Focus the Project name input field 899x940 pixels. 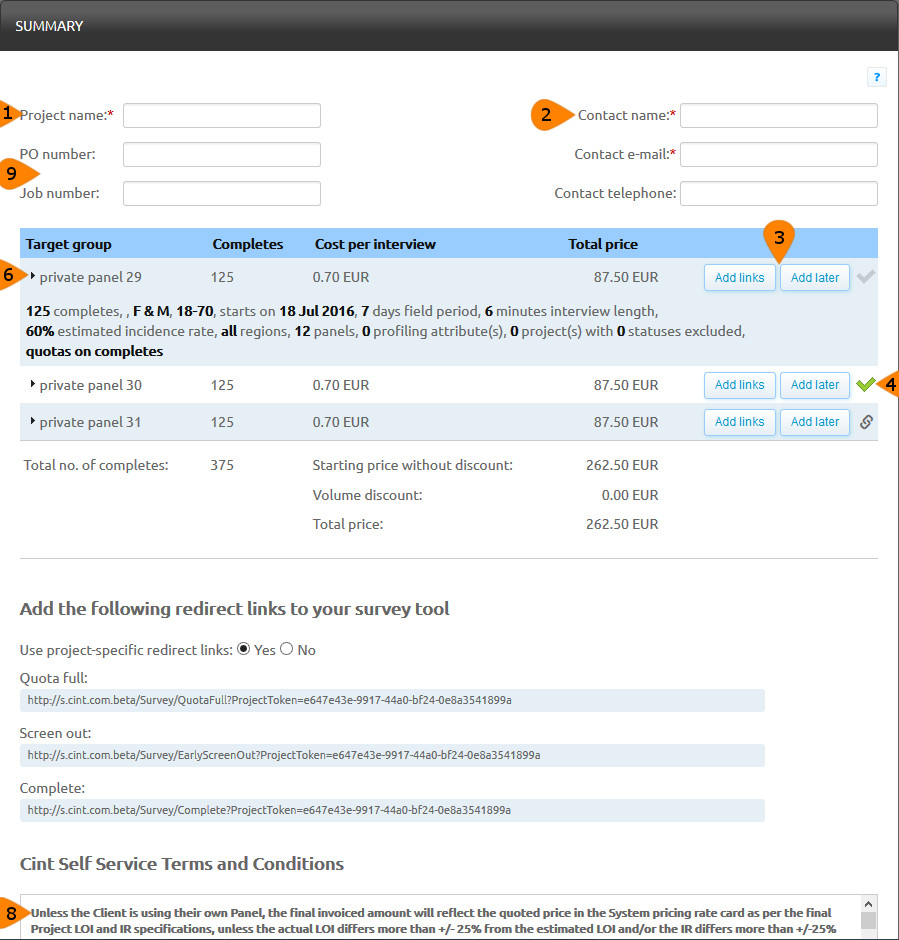(221, 115)
